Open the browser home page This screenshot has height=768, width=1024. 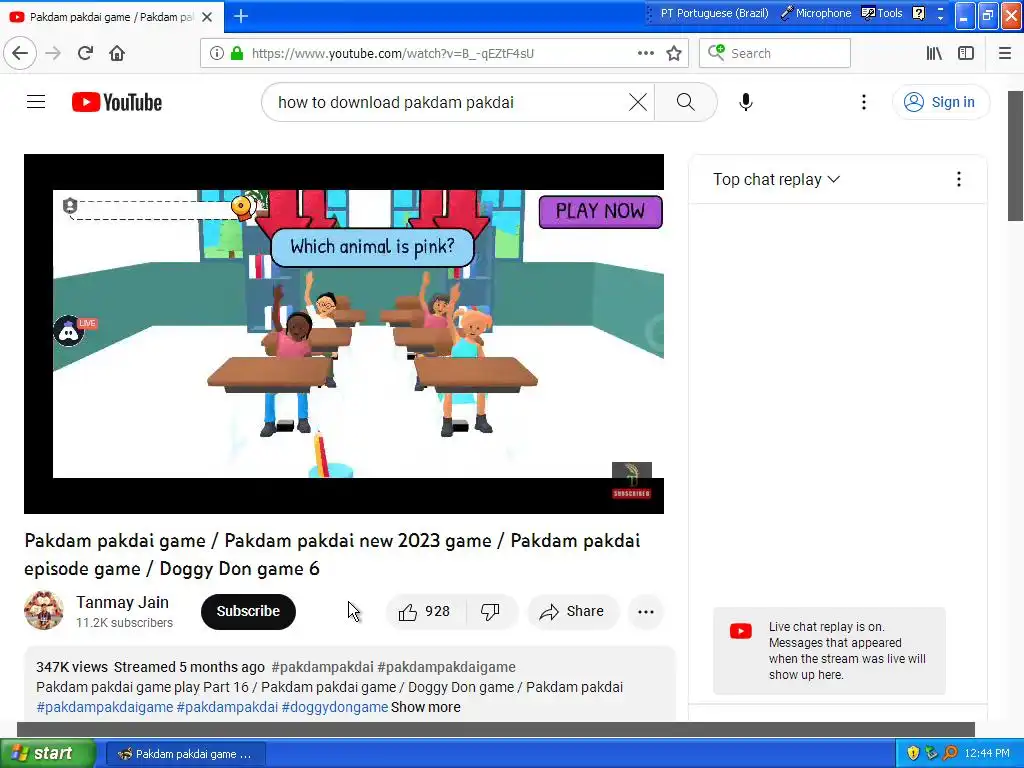tap(117, 53)
